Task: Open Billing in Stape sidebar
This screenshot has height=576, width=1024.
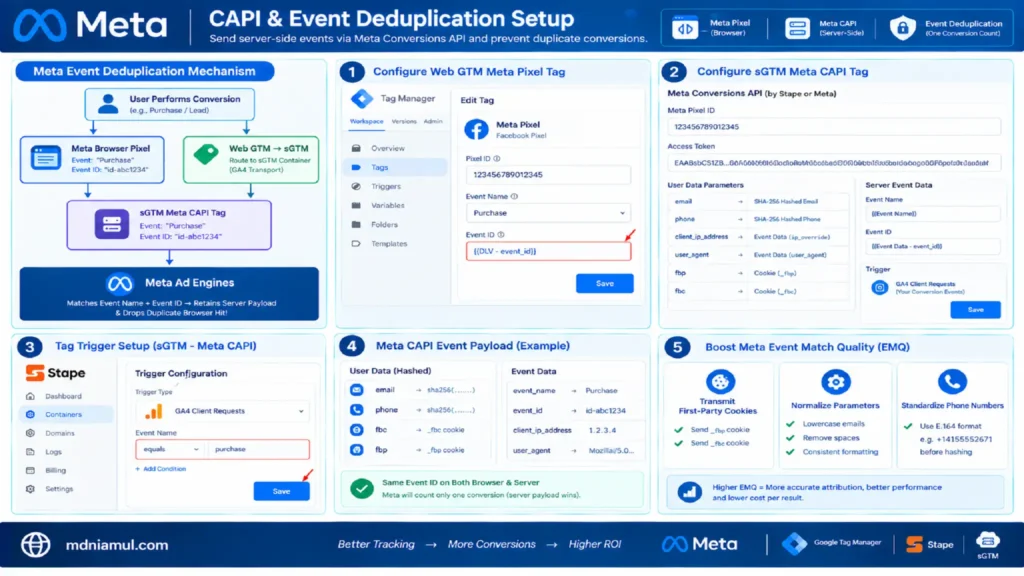Action: click(66, 470)
